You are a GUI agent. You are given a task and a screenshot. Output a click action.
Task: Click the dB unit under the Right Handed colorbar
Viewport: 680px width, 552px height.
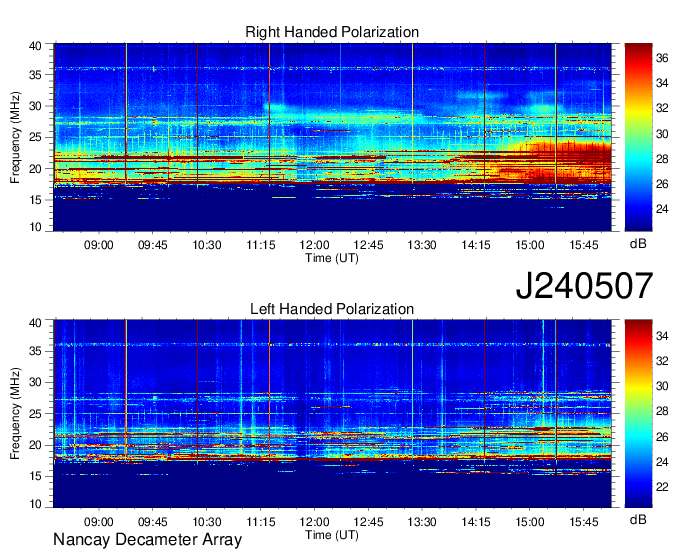[638, 244]
